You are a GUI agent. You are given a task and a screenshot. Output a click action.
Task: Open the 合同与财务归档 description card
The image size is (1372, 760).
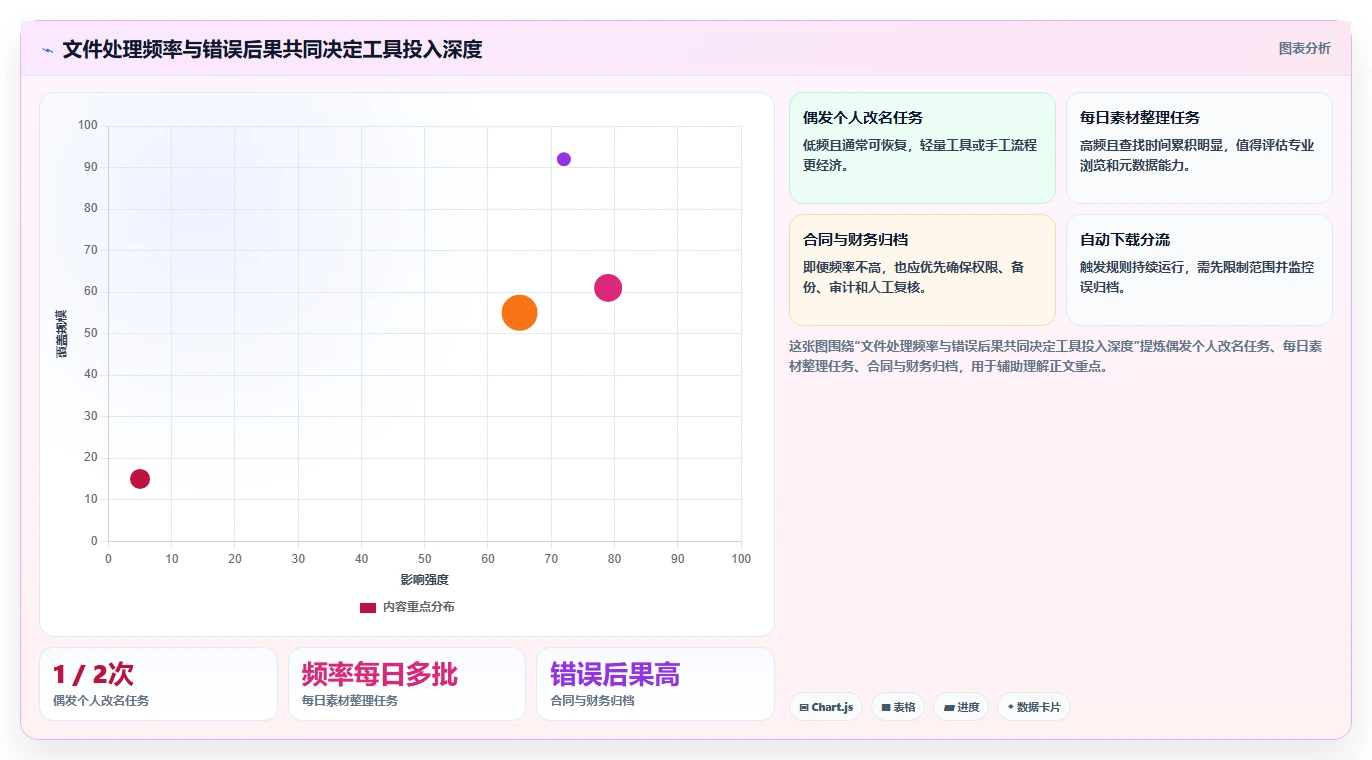click(922, 270)
